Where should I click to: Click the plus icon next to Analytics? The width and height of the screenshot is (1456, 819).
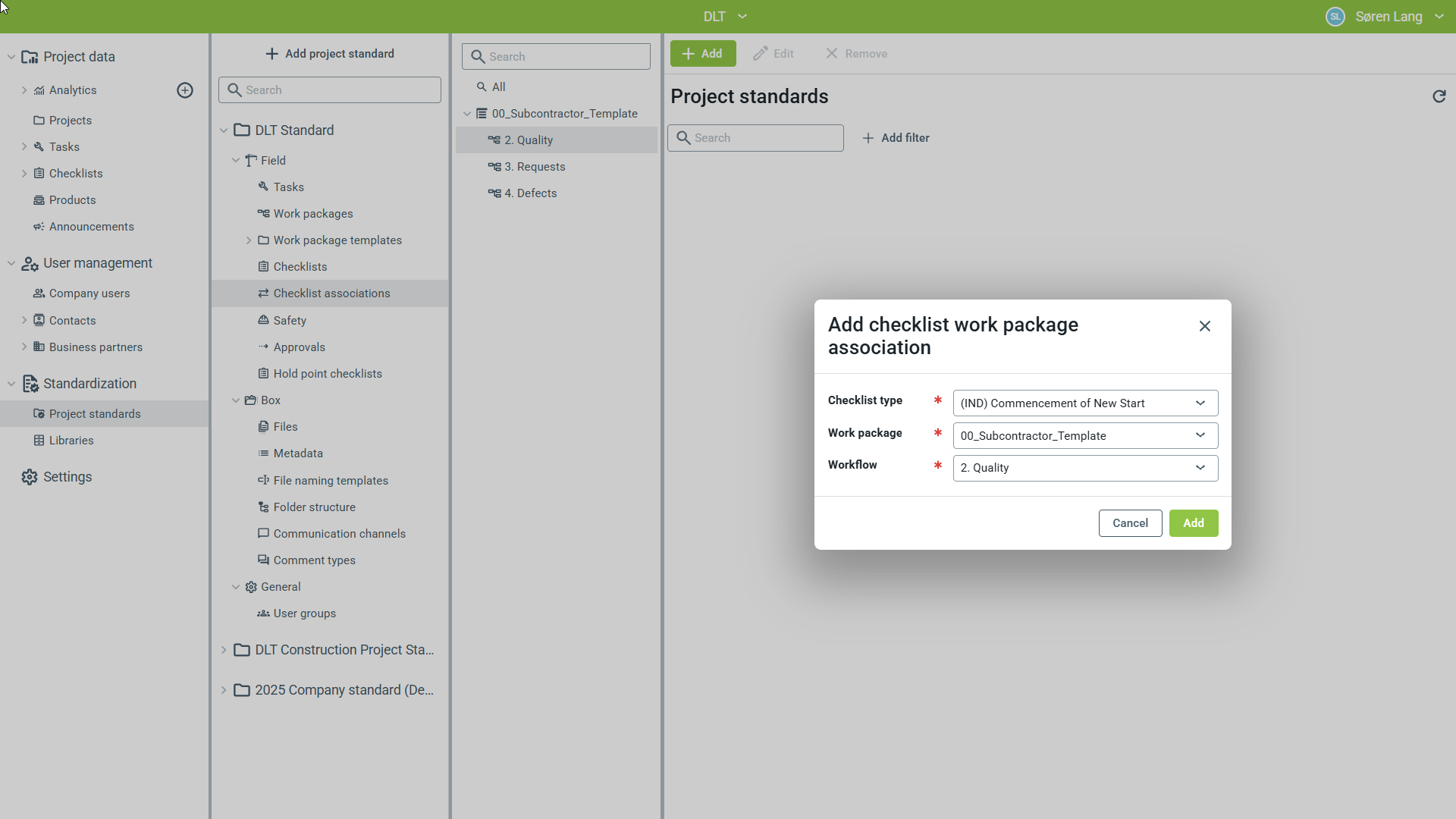(185, 90)
